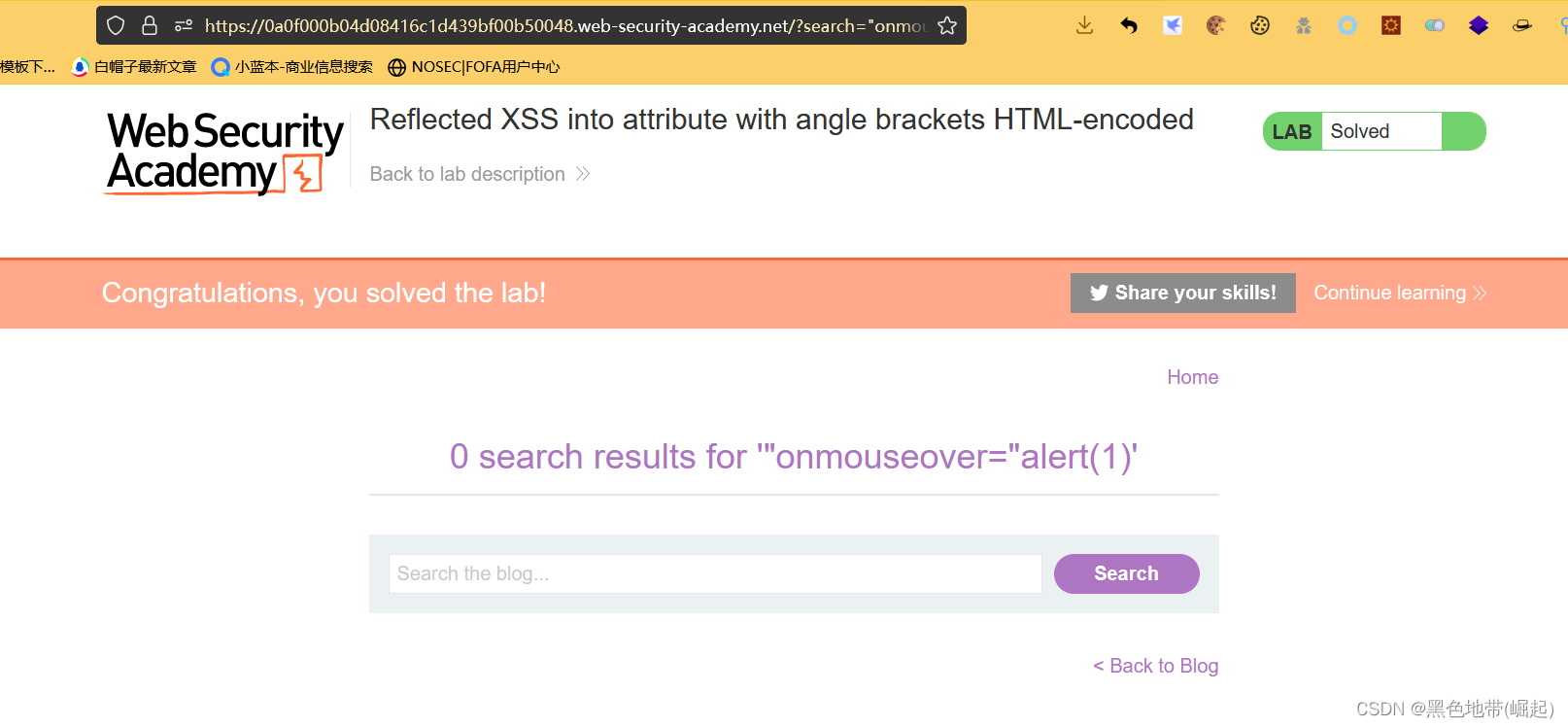Toggle the proxy switch extension icon

click(x=1435, y=25)
